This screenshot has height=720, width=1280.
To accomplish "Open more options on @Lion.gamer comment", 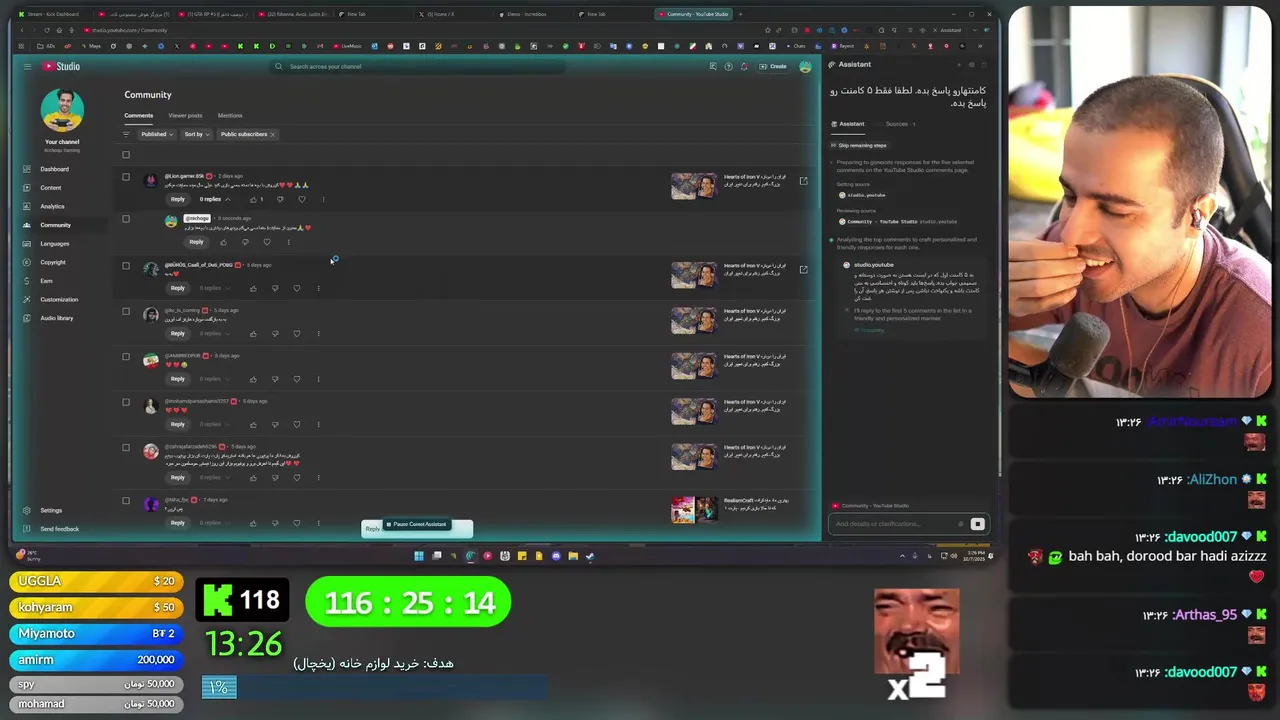I will pyautogui.click(x=323, y=199).
